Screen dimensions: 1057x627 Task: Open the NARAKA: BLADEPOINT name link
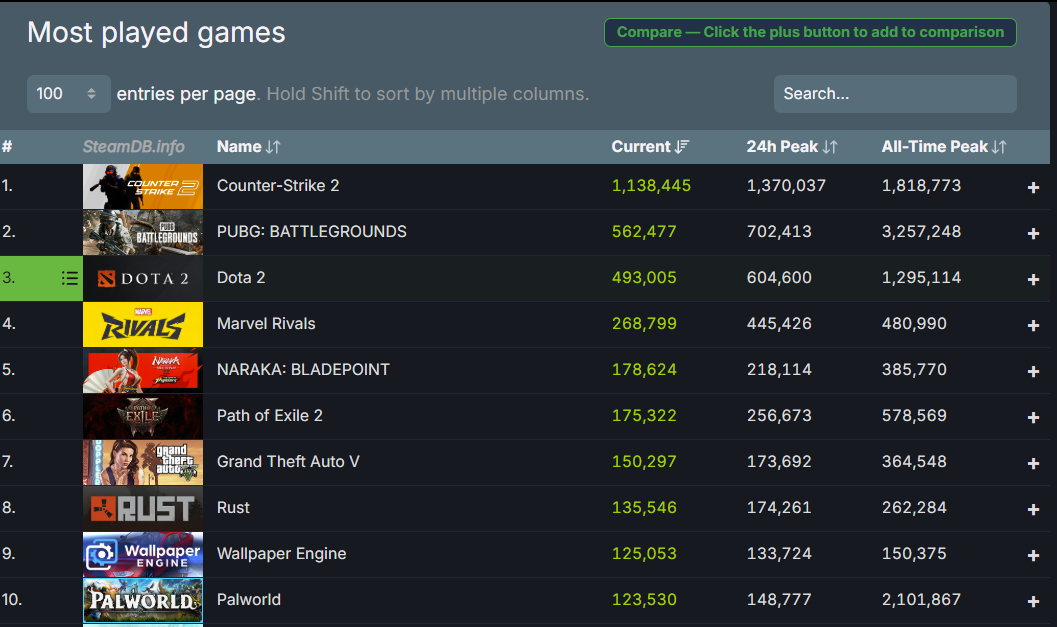click(303, 369)
